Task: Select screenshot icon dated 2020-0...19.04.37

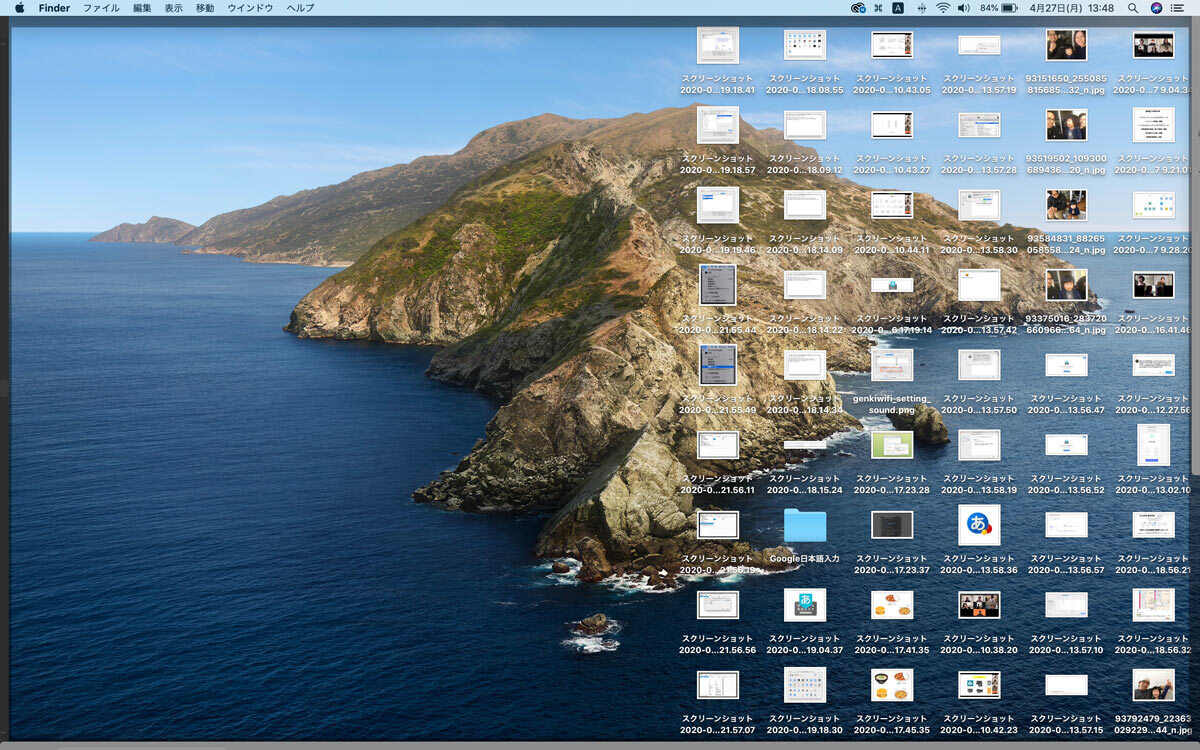Action: coord(805,605)
